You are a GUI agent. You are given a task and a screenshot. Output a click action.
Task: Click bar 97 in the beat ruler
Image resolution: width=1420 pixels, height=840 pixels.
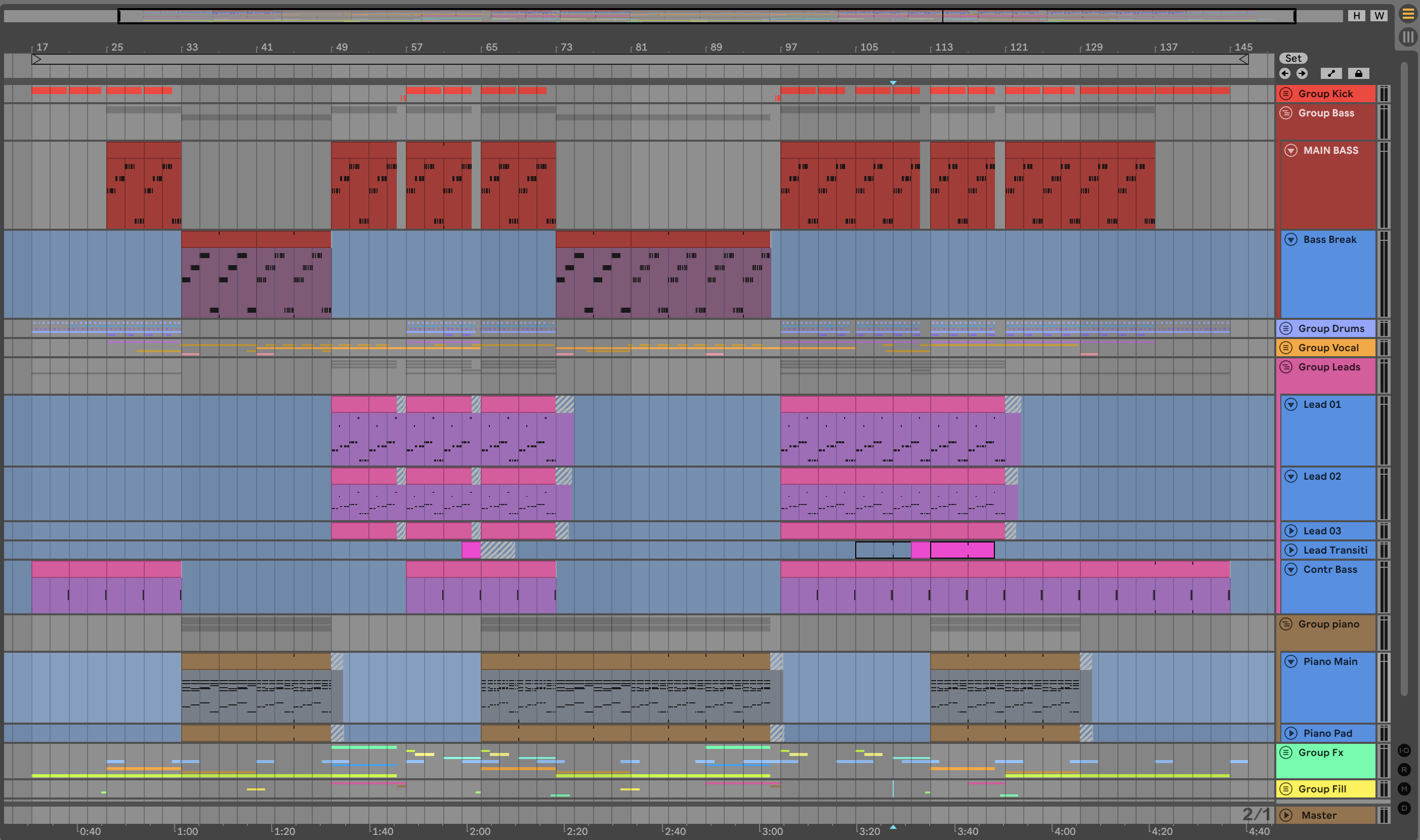click(790, 48)
